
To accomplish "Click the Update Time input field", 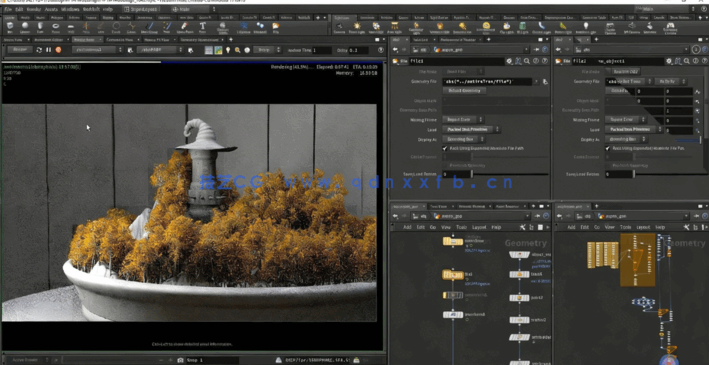I will click(321, 50).
